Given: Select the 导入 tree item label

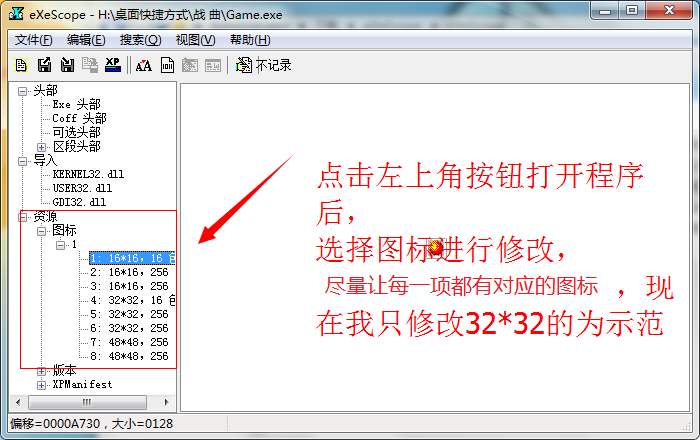Looking at the screenshot, I should point(46,160).
